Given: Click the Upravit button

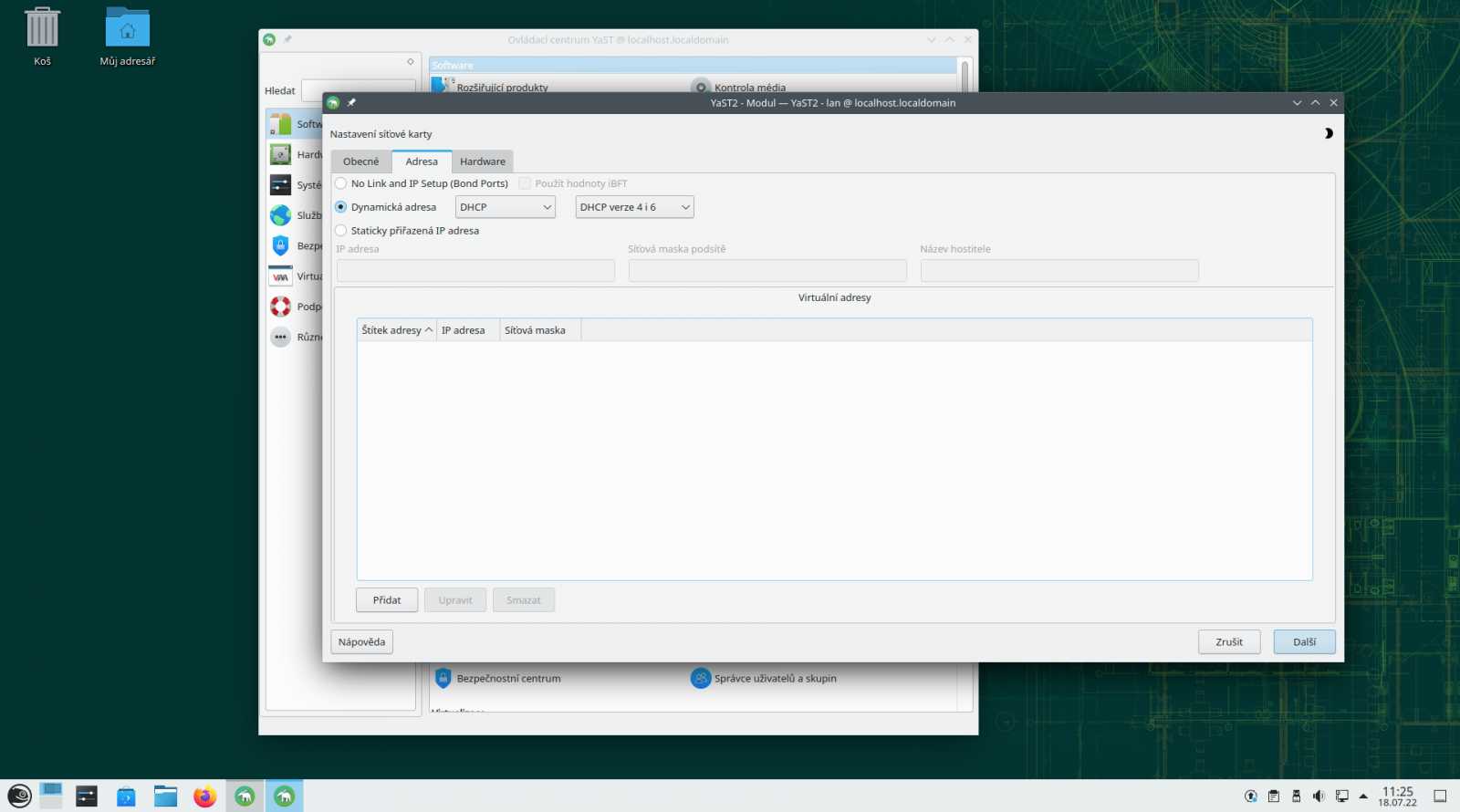Looking at the screenshot, I should (455, 600).
